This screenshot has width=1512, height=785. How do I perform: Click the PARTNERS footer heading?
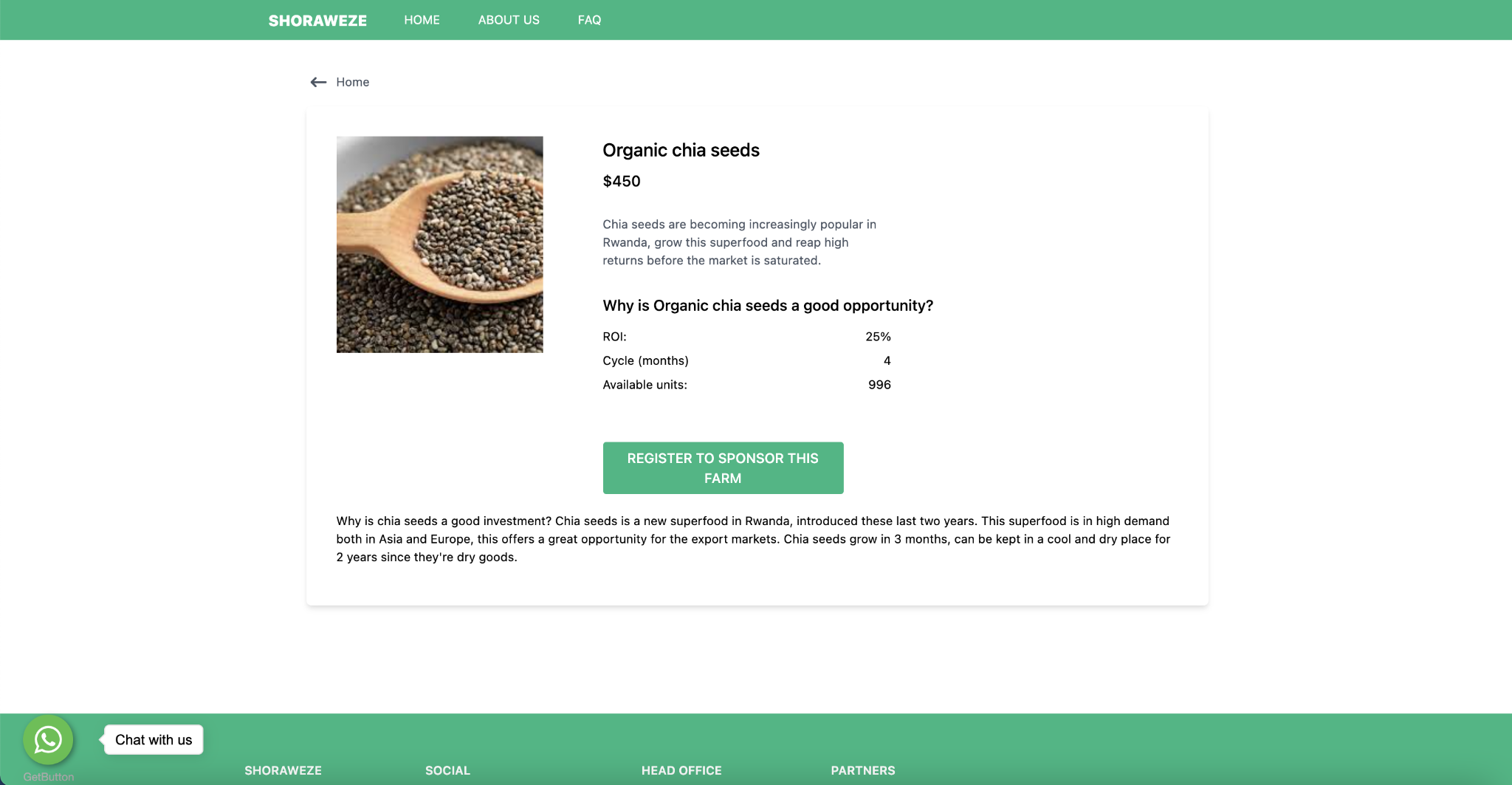862,770
